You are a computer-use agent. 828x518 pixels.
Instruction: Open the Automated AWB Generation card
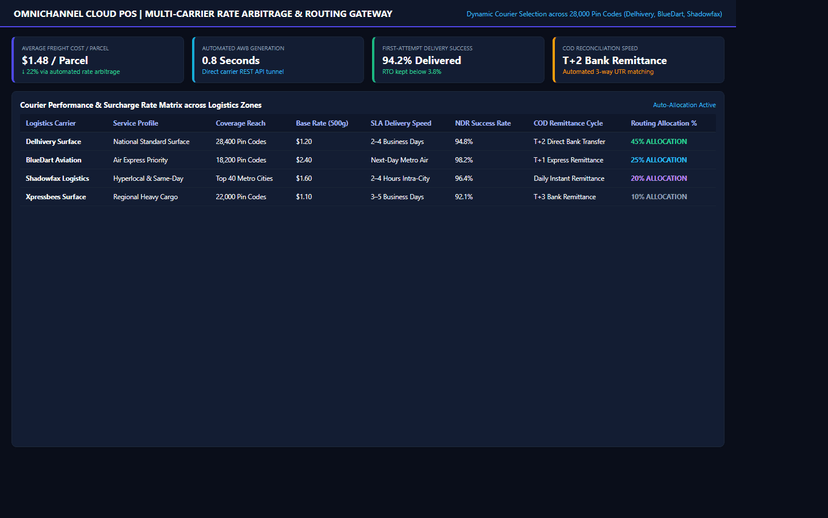click(278, 60)
